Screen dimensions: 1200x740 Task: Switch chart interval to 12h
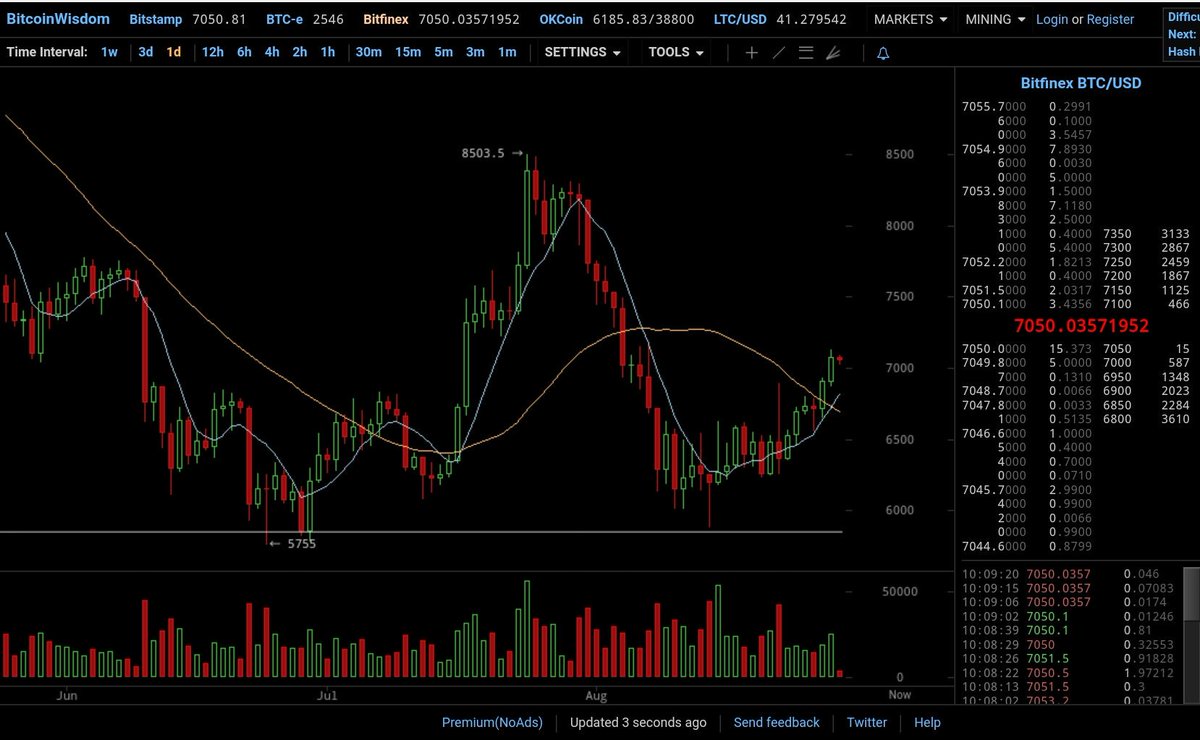click(213, 52)
